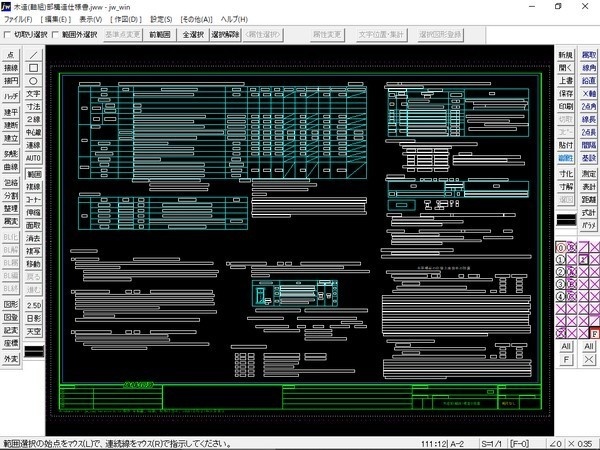Viewport: 600px width, 450px height.
Task: Activate the 複写 copy tool
Action: (x=33, y=251)
